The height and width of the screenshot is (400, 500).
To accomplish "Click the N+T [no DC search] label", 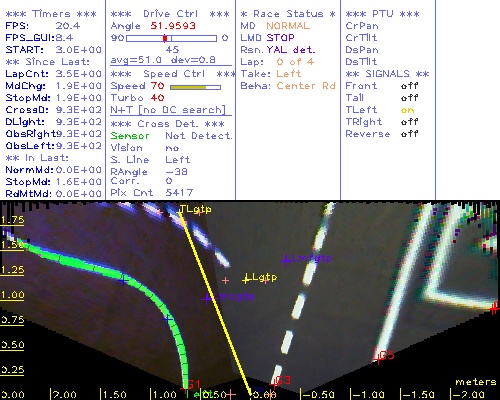I will pyautogui.click(x=168, y=110).
